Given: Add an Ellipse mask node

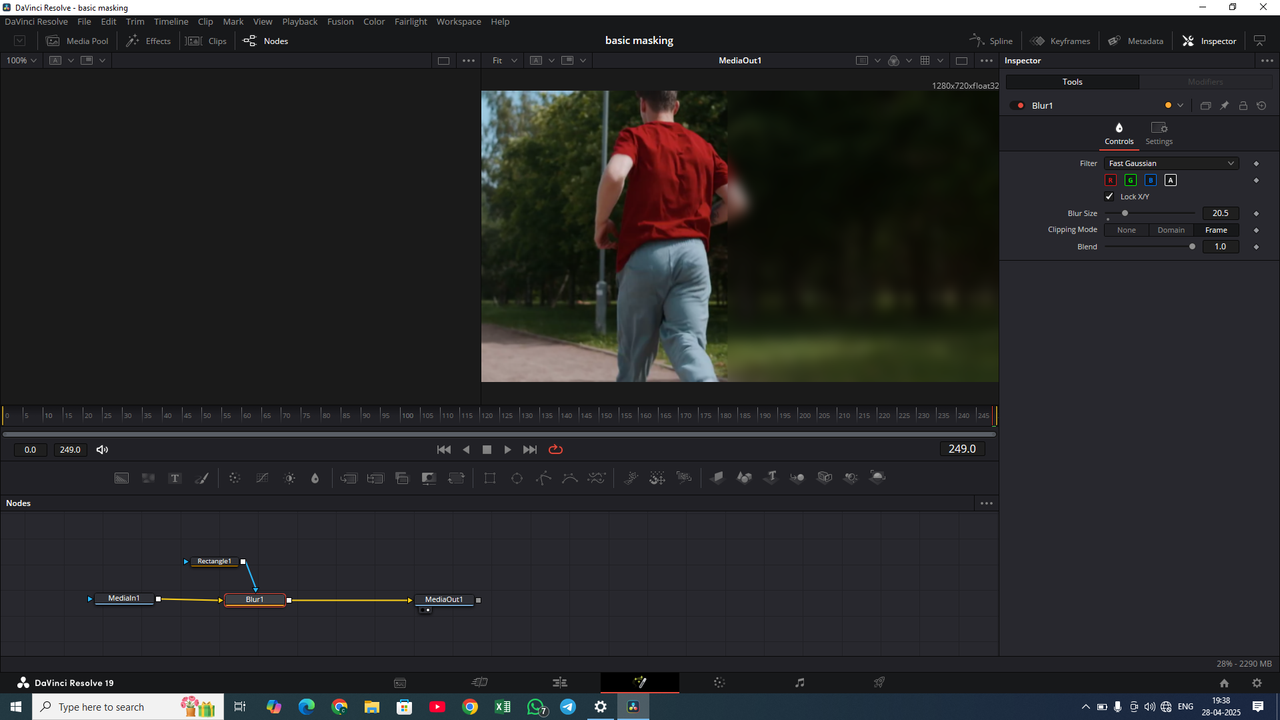Looking at the screenshot, I should point(517,477).
